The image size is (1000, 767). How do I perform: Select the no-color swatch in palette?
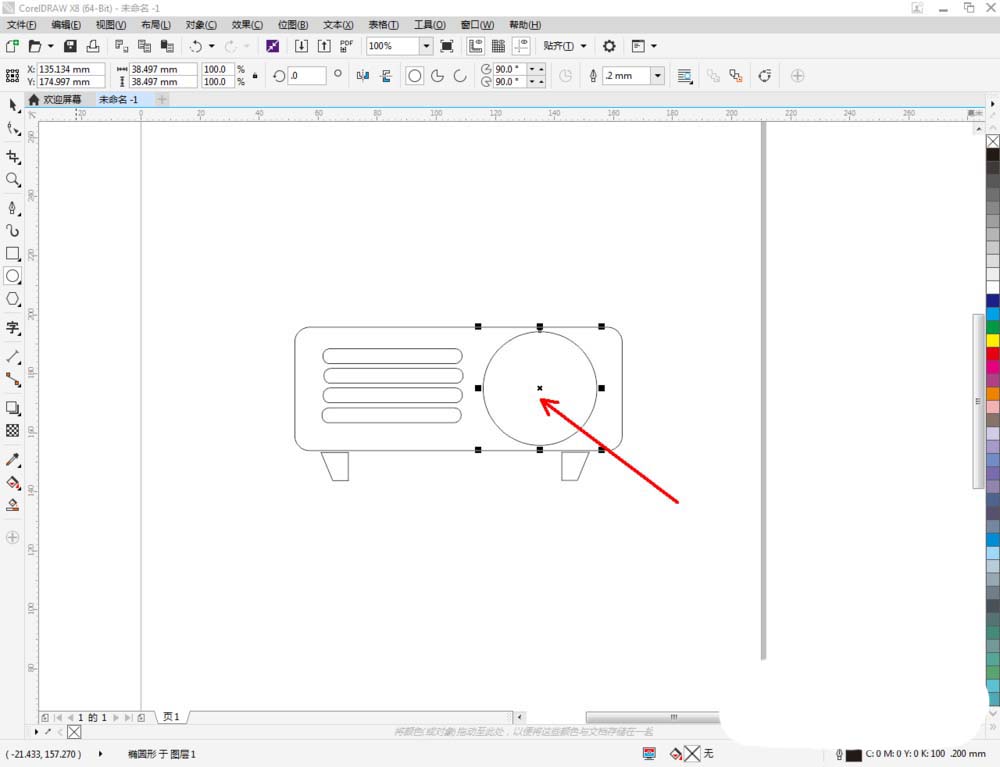tap(992, 141)
